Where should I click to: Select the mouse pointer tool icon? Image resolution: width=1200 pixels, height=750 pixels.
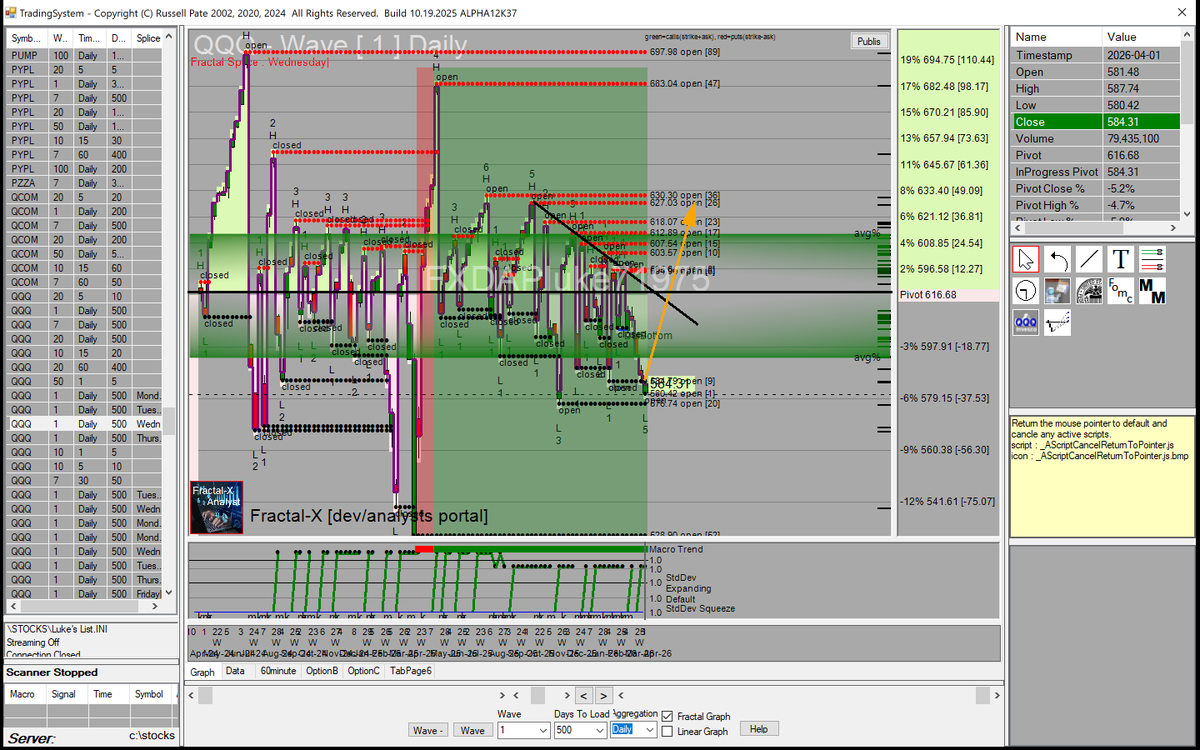coord(1025,259)
